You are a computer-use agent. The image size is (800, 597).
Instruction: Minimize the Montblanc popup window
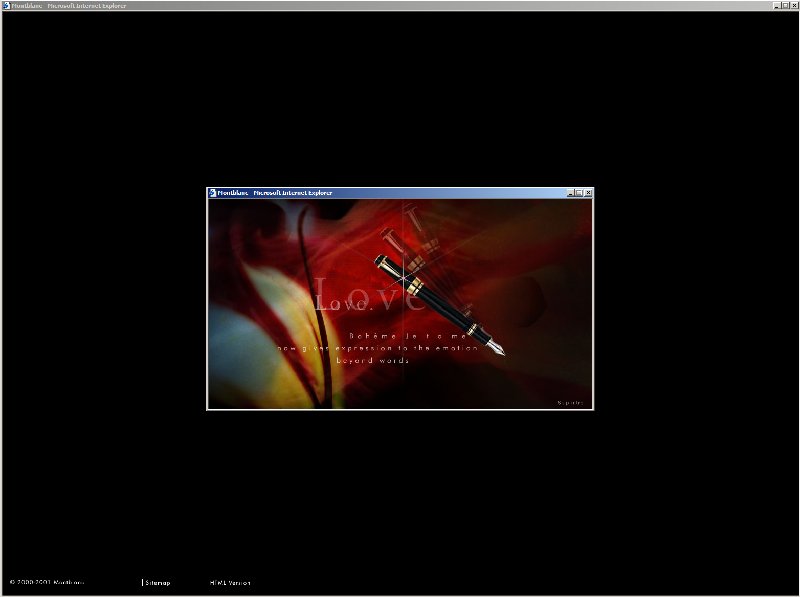click(571, 193)
